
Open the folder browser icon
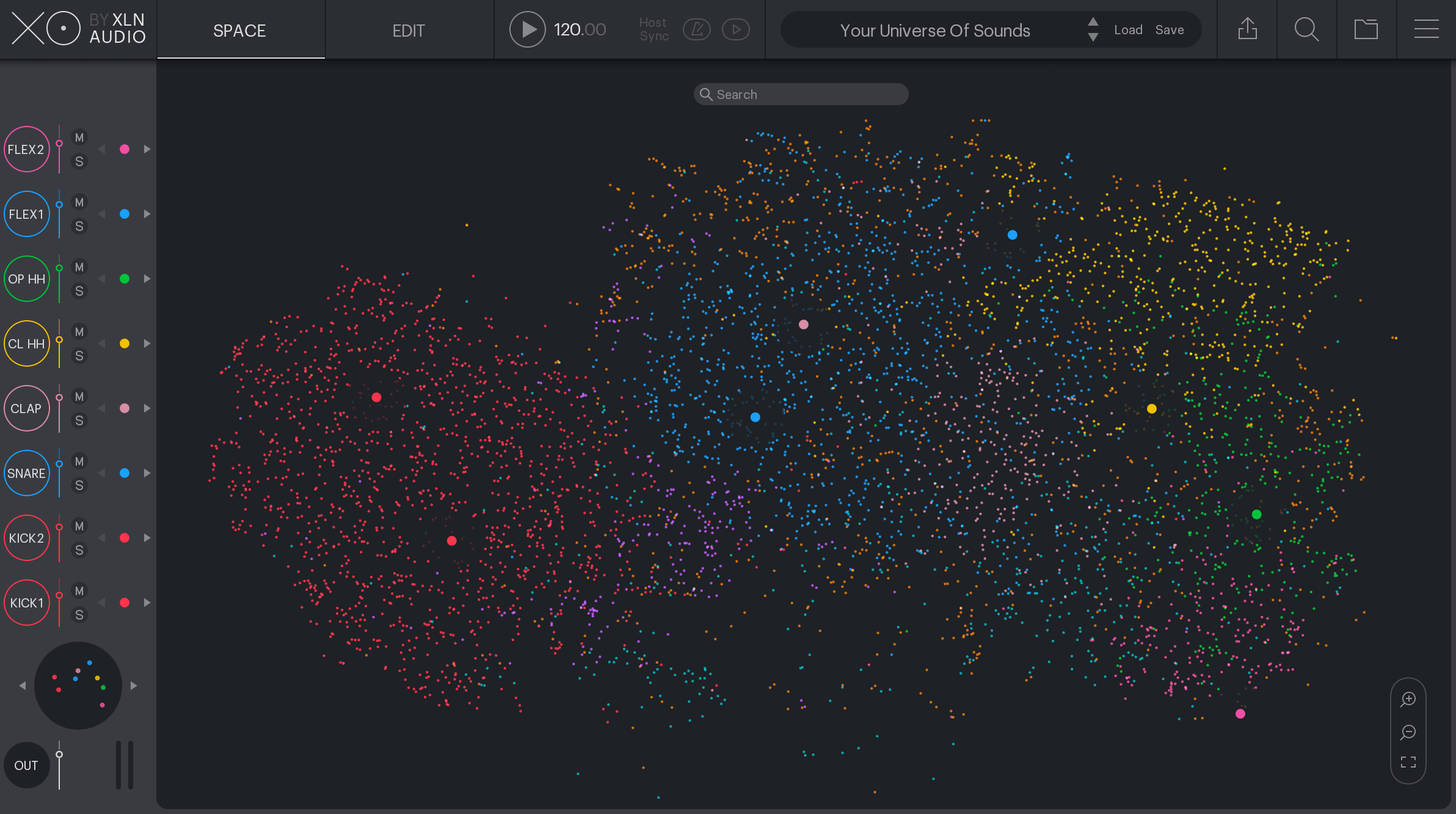[1366, 29]
